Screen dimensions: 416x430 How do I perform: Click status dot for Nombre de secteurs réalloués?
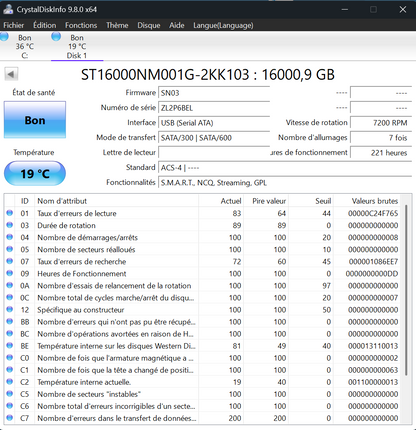tap(9, 249)
